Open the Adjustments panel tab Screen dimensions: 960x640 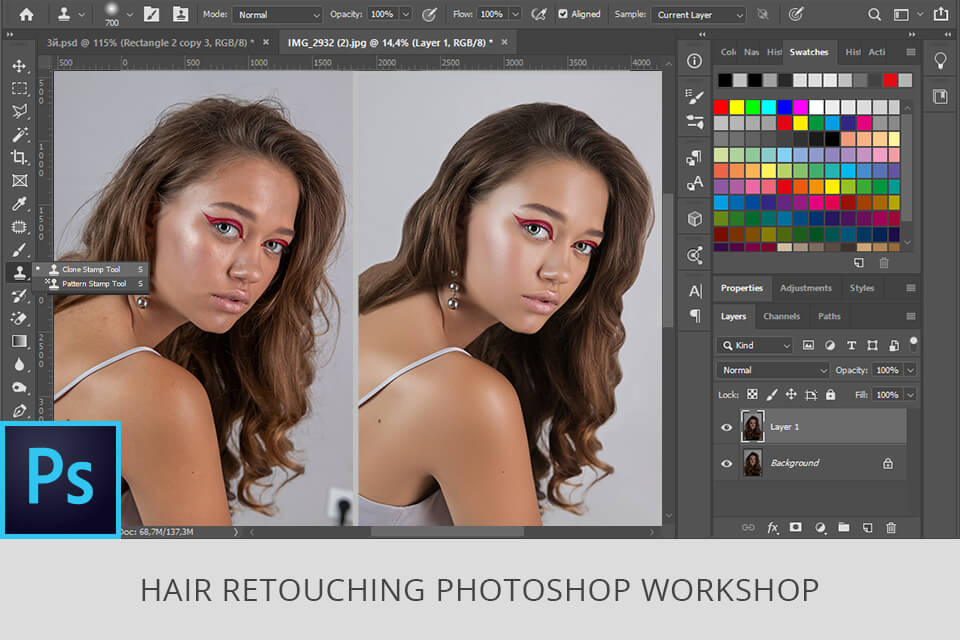click(x=806, y=288)
